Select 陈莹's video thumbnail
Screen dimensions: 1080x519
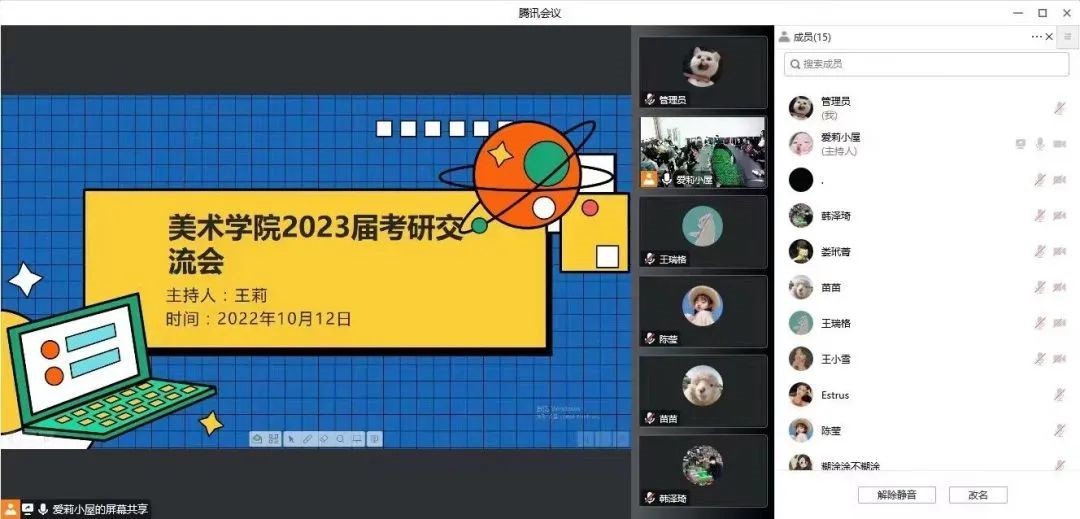(703, 311)
